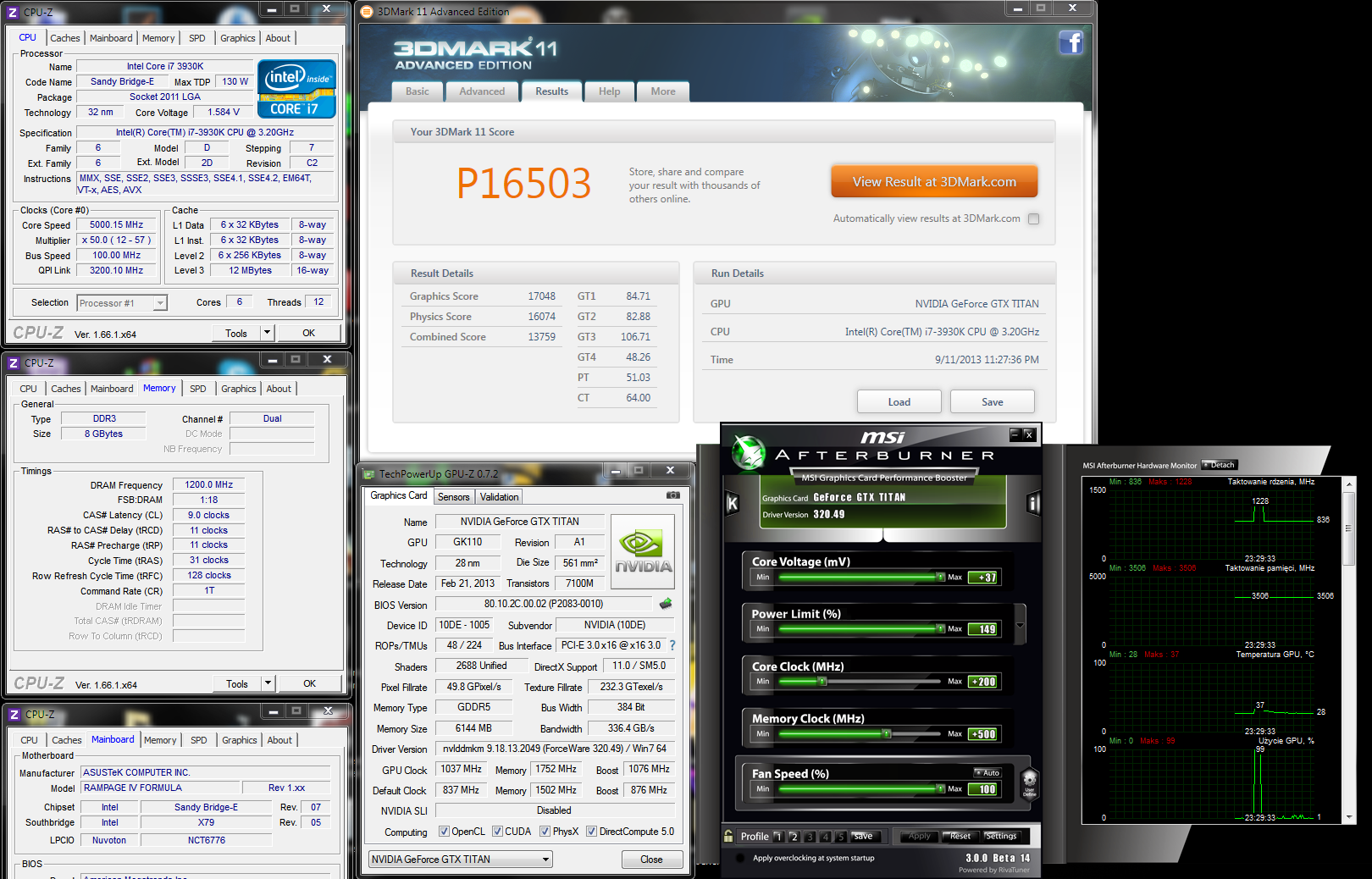Viewport: 1372px width, 879px height.
Task: Click View Result at 3DMark.com button
Action: point(933,182)
